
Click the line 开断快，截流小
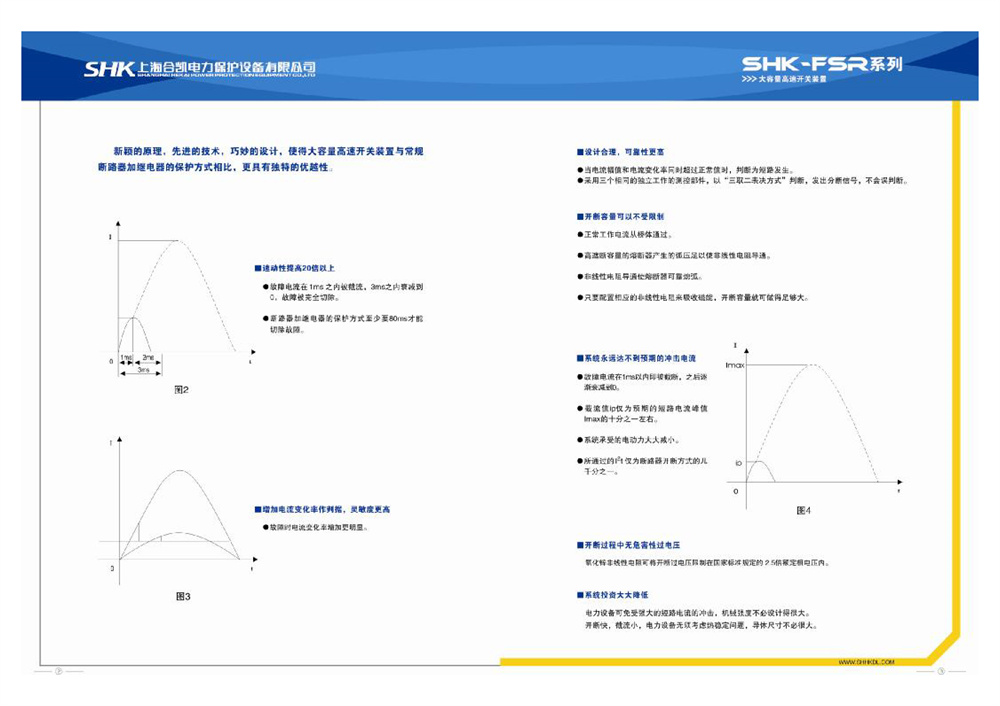click(701, 625)
